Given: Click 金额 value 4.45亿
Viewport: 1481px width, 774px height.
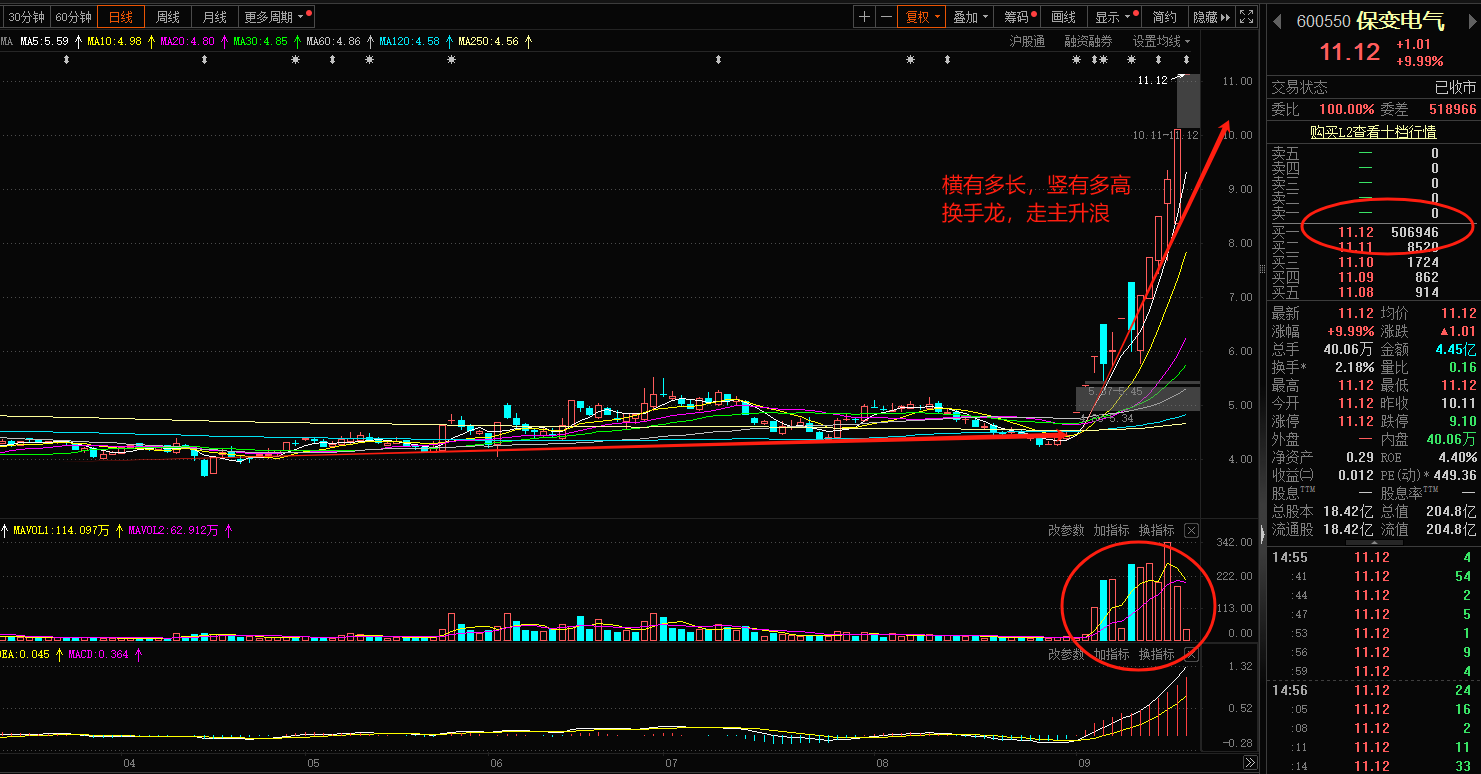Looking at the screenshot, I should click(1456, 349).
